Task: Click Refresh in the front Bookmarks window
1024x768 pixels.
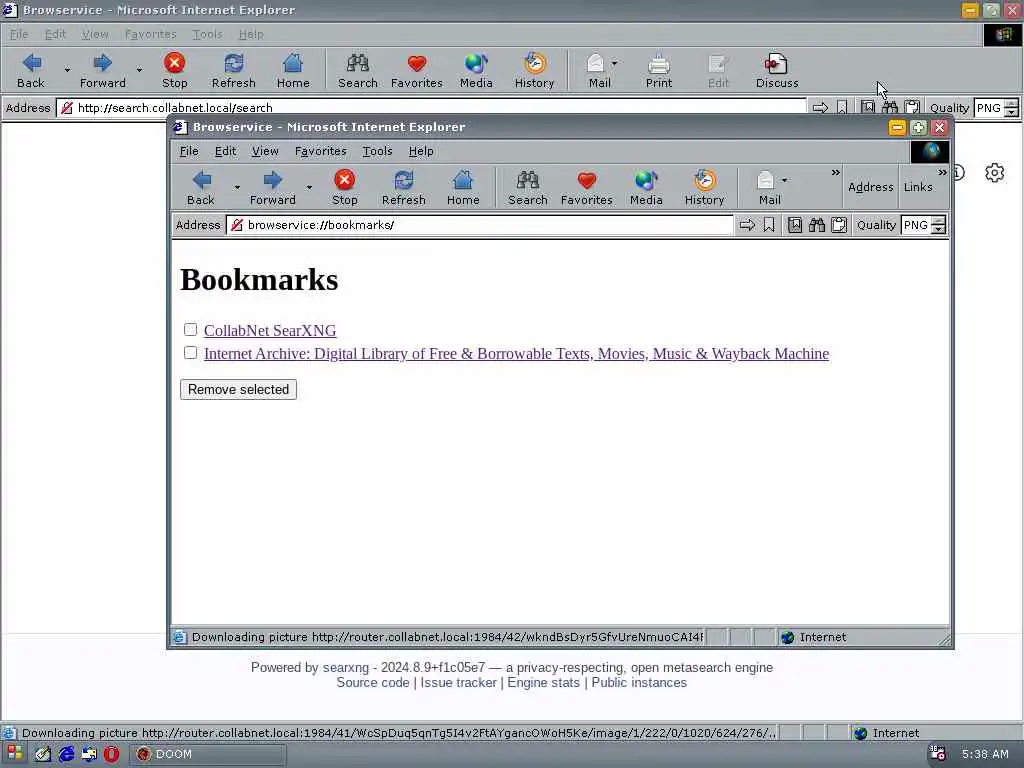Action: pyautogui.click(x=404, y=187)
